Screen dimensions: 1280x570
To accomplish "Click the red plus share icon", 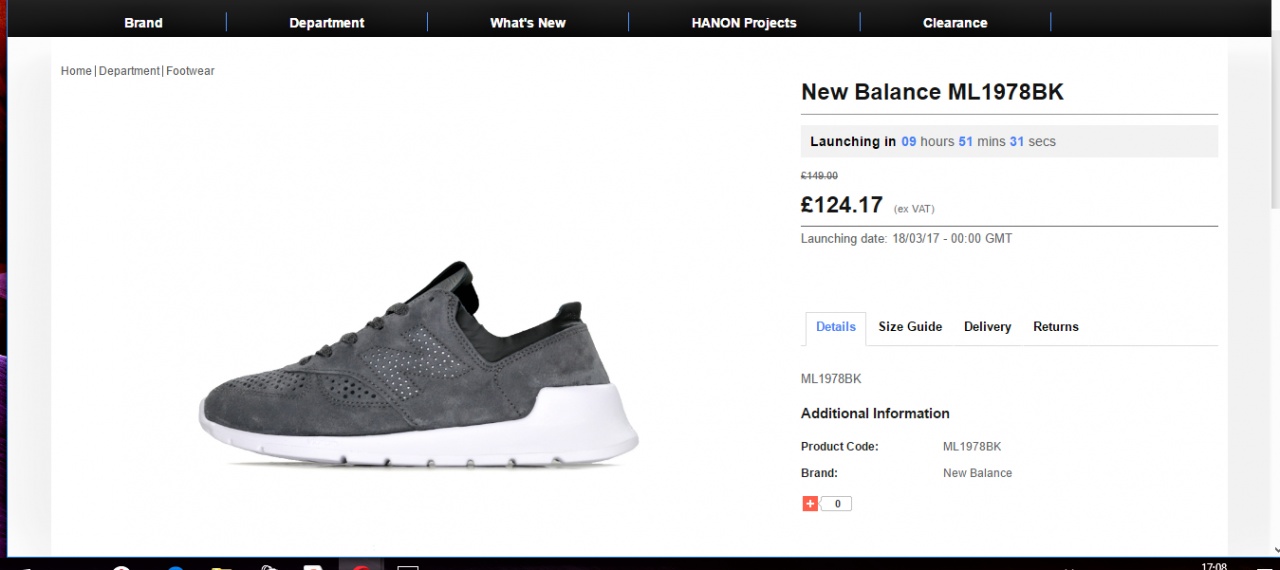I will [810, 504].
